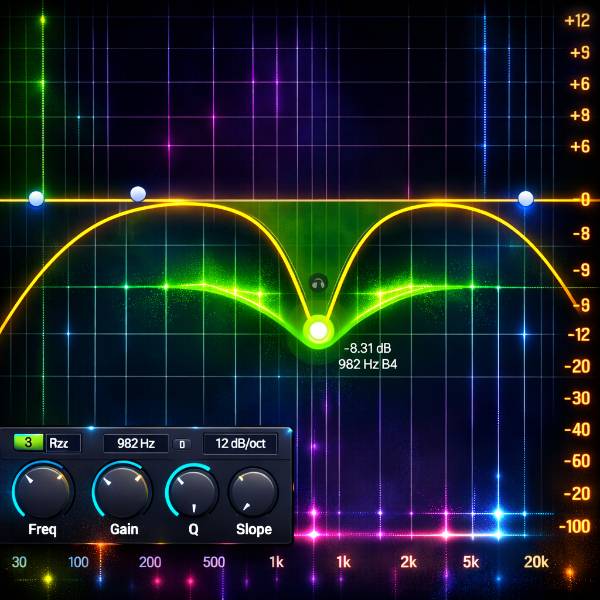Click the 200 frequency axis label
The height and width of the screenshot is (600, 600).
coord(150,562)
